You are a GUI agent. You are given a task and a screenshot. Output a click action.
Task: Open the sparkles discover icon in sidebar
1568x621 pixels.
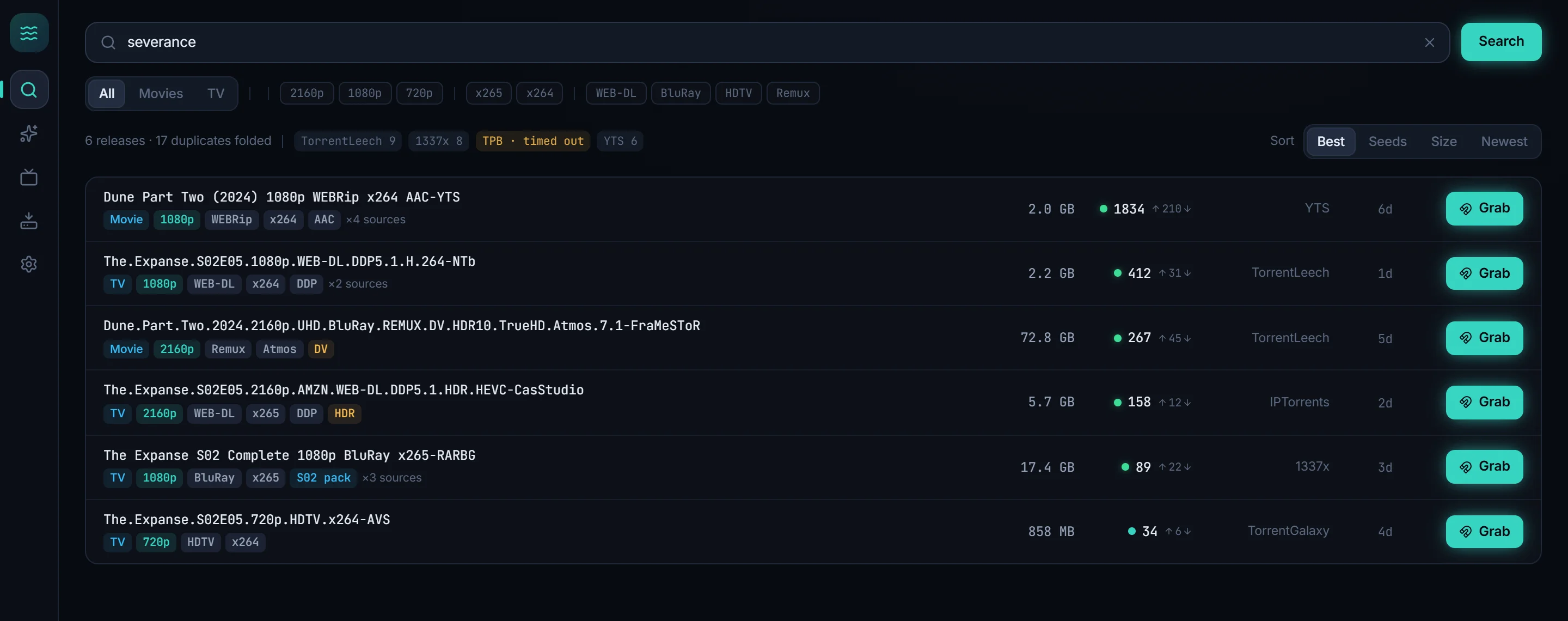point(29,133)
